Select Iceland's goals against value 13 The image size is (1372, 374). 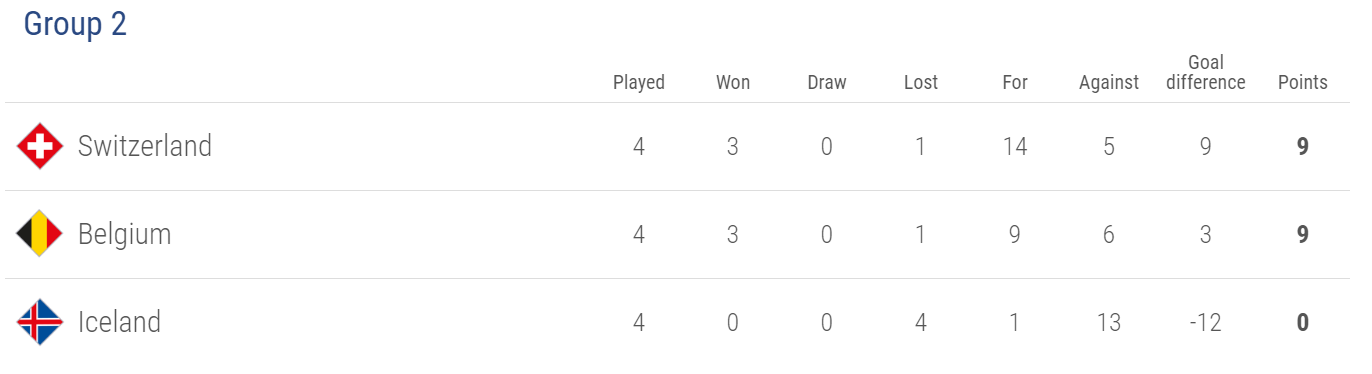pos(1109,323)
